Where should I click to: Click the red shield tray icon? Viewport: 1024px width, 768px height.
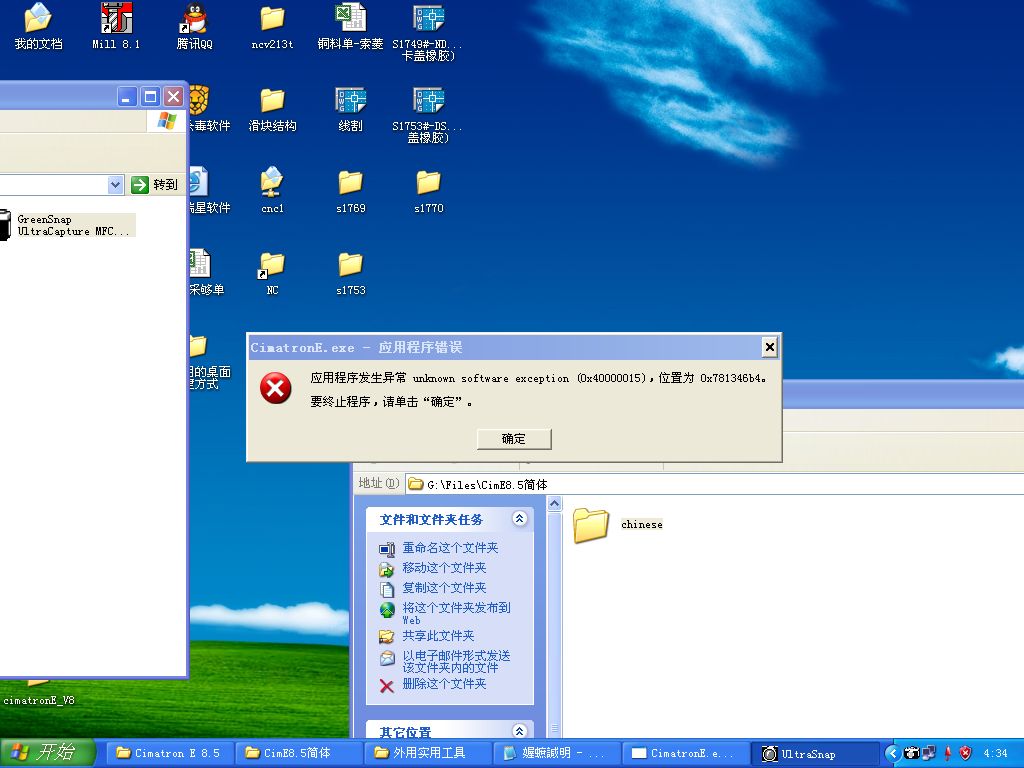tap(965, 753)
